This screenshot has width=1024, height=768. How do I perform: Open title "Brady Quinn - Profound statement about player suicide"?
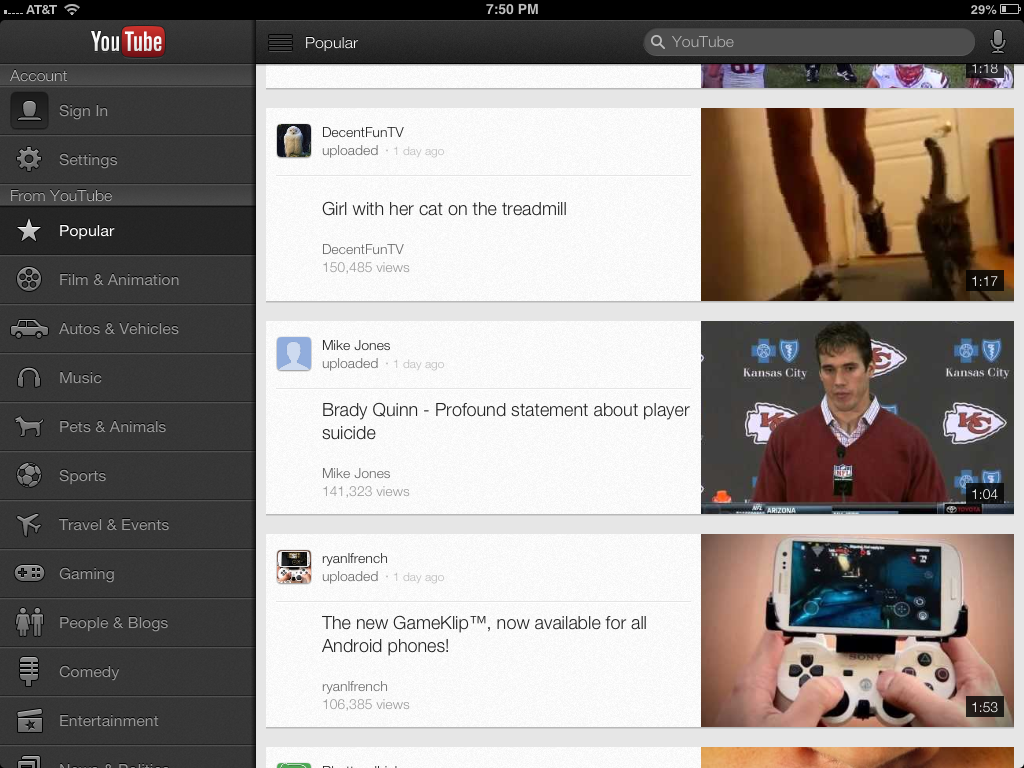click(505, 421)
